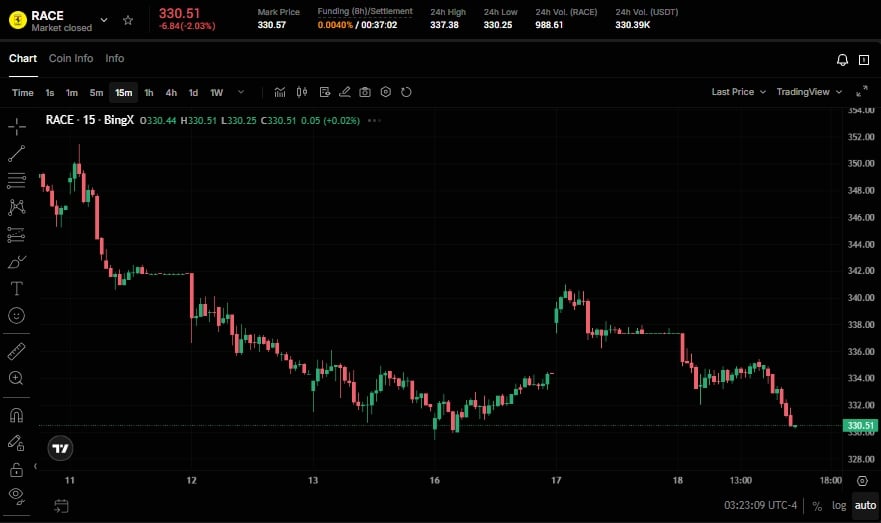The width and height of the screenshot is (881, 523).
Task: Click the price alert bell icon
Action: pyautogui.click(x=842, y=60)
